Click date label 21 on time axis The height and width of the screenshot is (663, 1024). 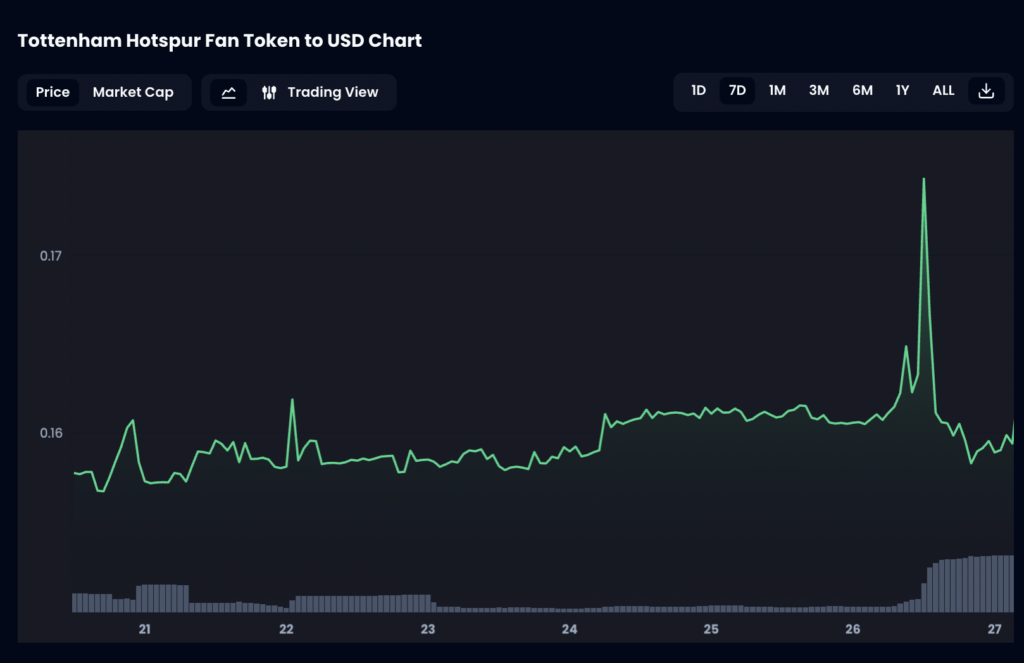click(145, 629)
